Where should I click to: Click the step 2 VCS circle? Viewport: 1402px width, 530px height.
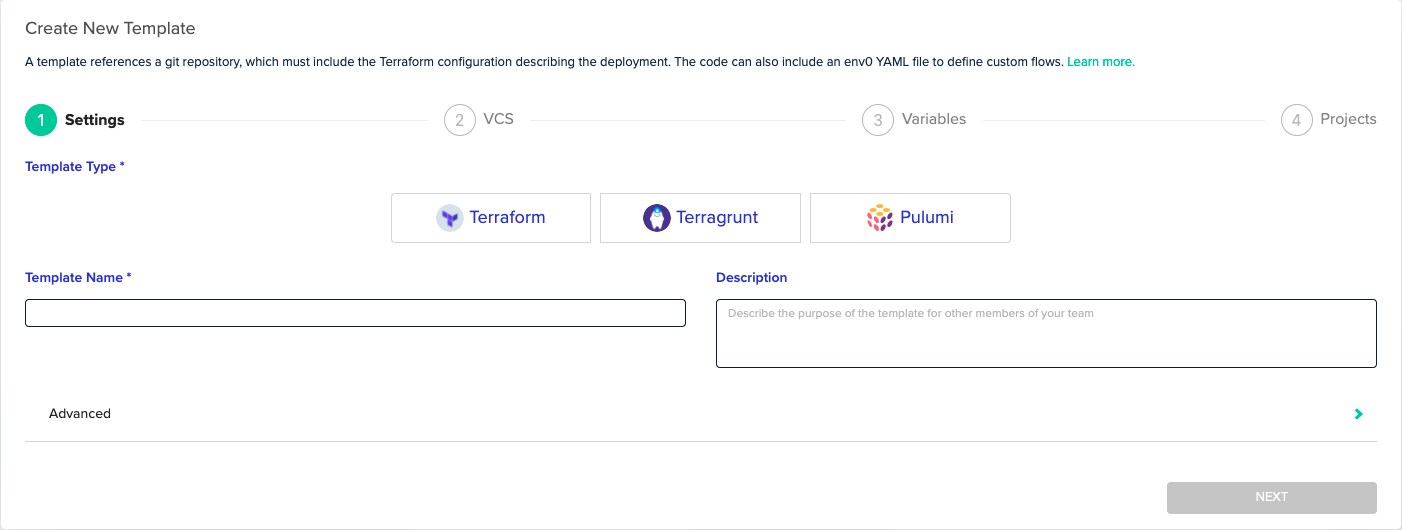(459, 120)
